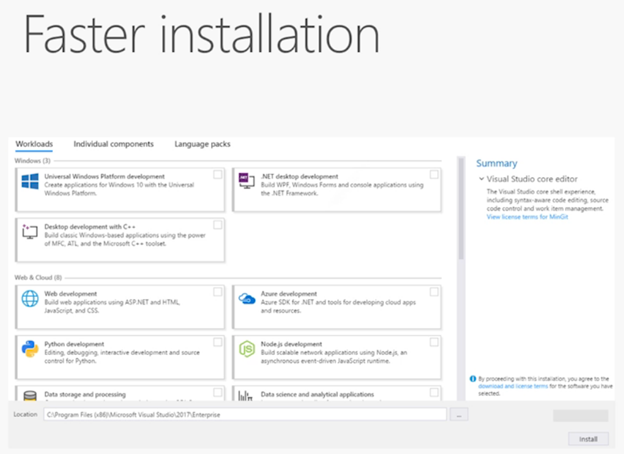Click the Web development globe icon
624x454 pixels.
pyautogui.click(x=30, y=299)
